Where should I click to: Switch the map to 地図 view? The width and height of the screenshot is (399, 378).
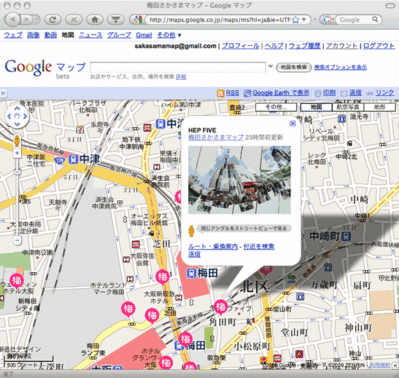[316, 107]
